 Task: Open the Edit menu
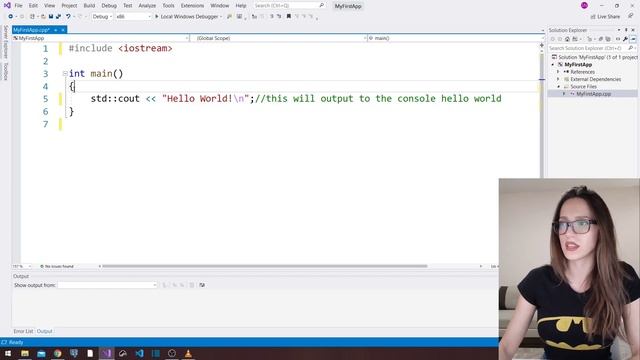point(33,6)
